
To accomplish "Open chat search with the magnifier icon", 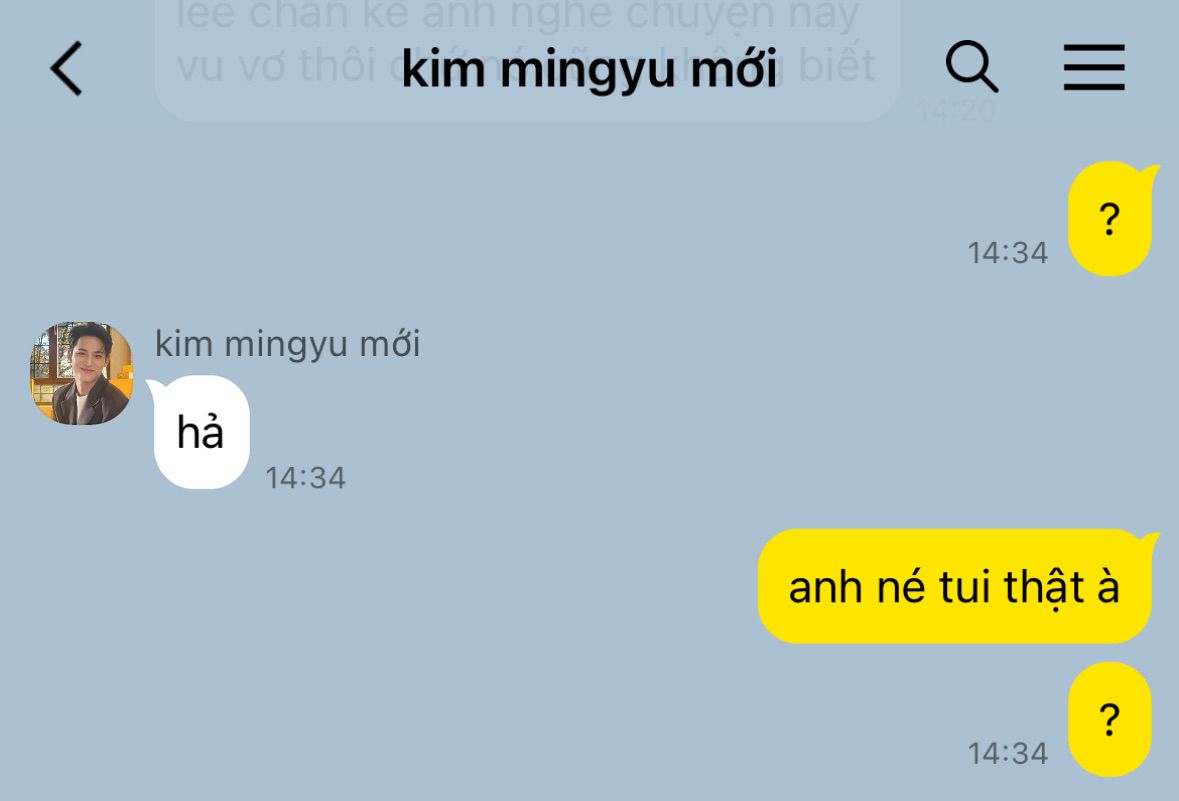I will [971, 67].
